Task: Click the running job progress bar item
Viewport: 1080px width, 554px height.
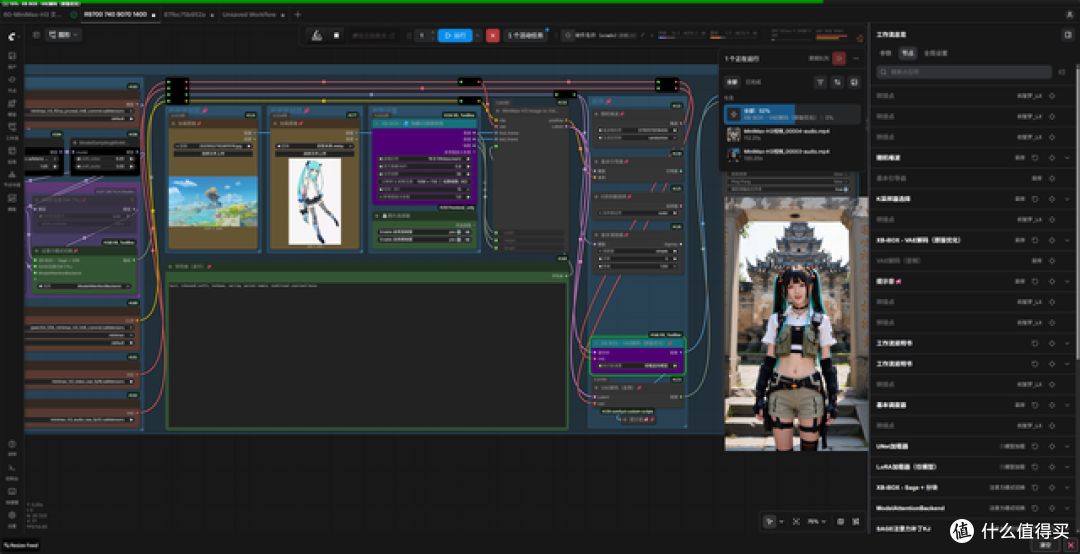Action: tap(792, 114)
